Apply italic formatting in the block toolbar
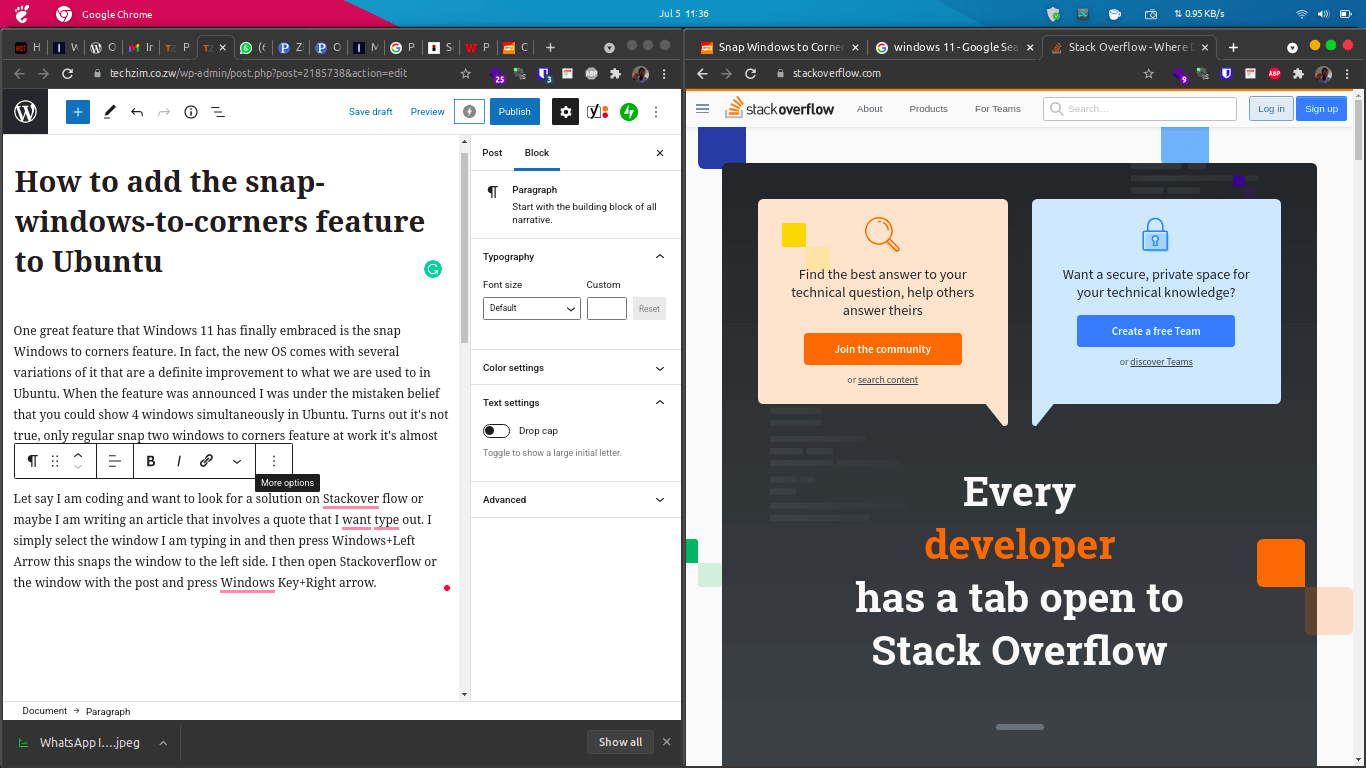1366x768 pixels. pyautogui.click(x=178, y=461)
